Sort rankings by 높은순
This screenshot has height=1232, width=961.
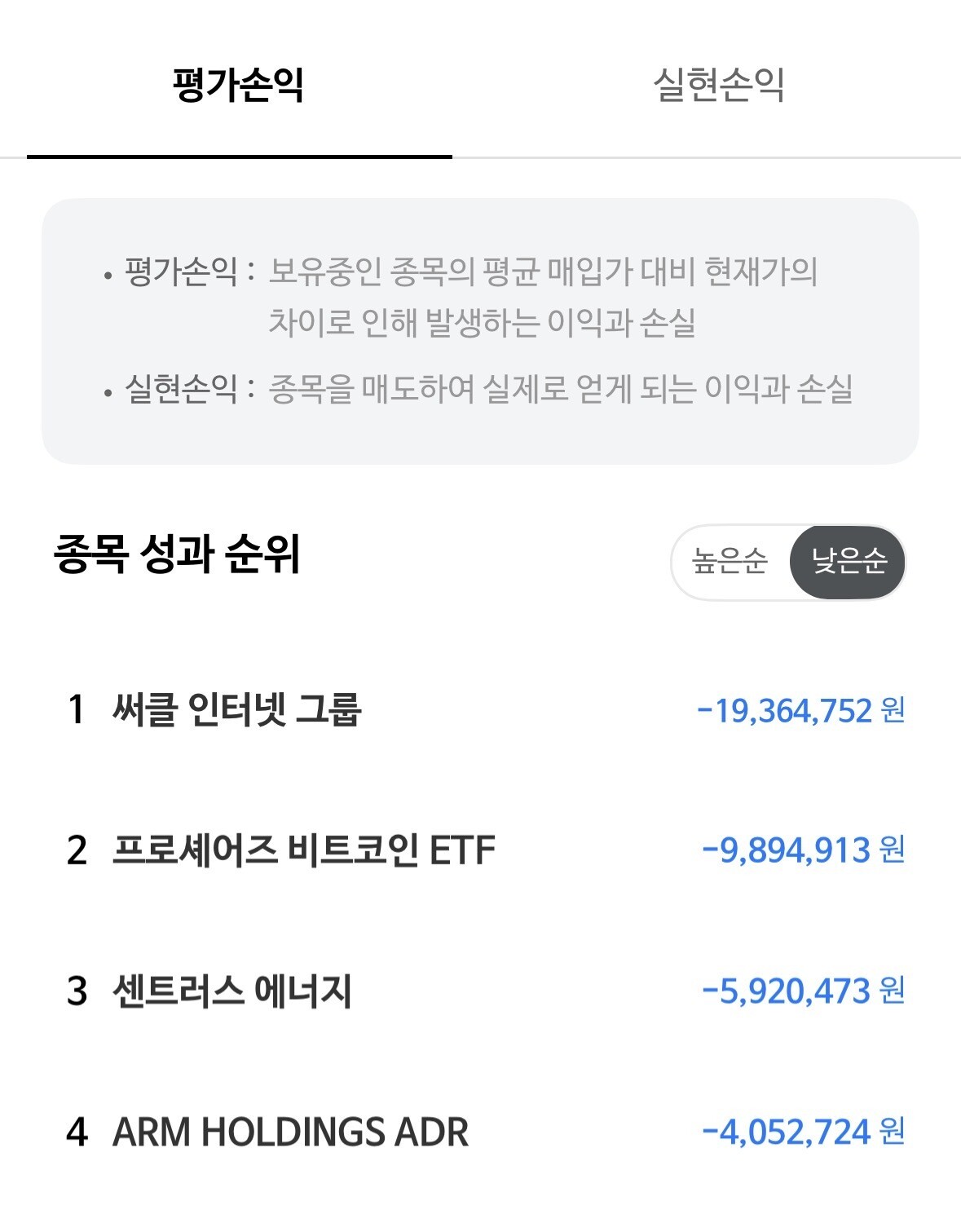tap(730, 561)
